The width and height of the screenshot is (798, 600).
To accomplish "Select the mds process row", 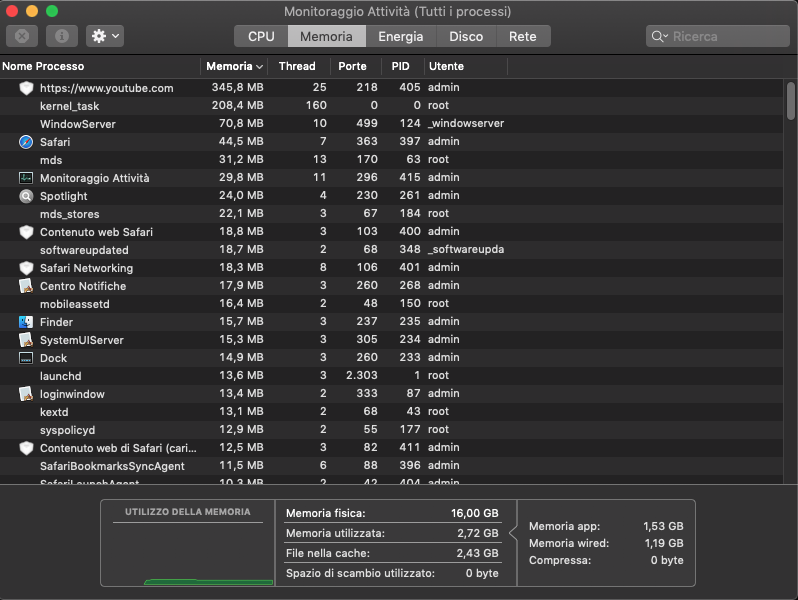I will click(x=391, y=160).
